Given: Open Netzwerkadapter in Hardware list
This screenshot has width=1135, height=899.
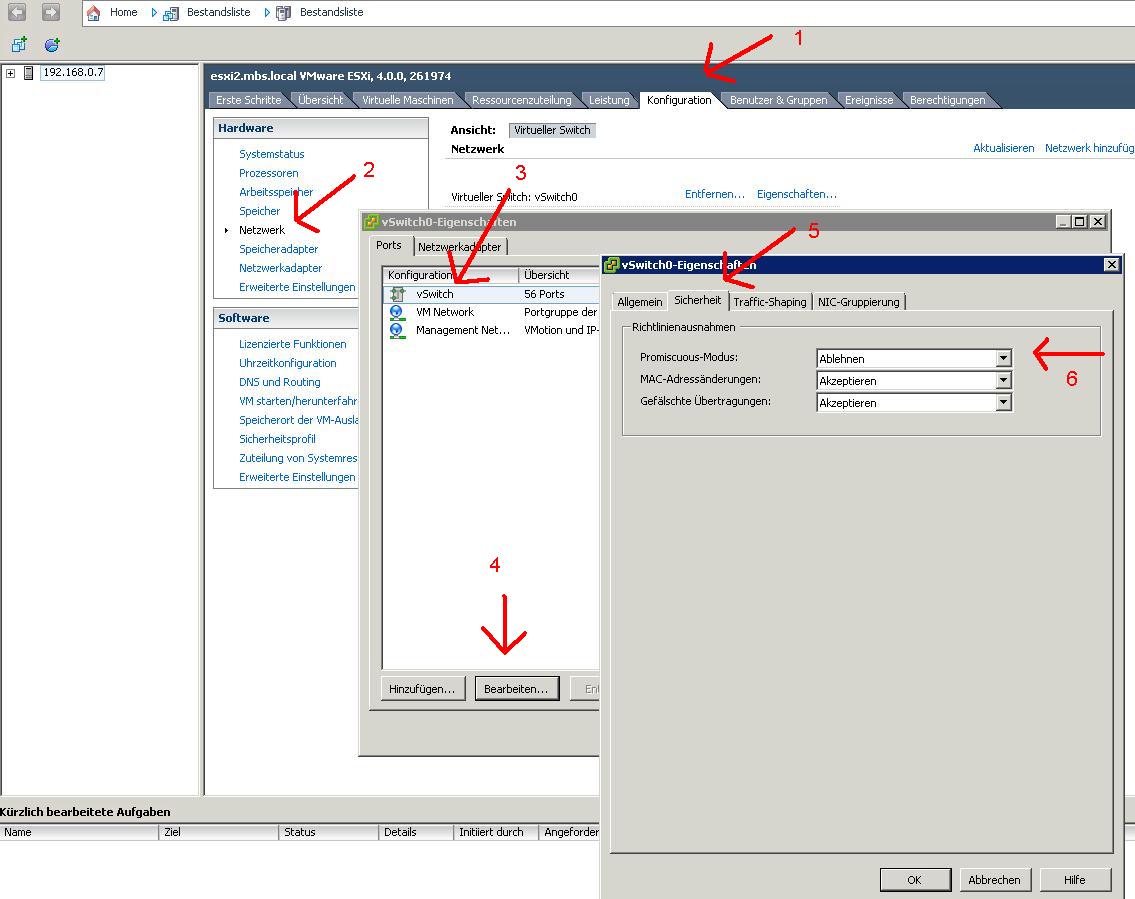Looking at the screenshot, I should pyautogui.click(x=280, y=268).
